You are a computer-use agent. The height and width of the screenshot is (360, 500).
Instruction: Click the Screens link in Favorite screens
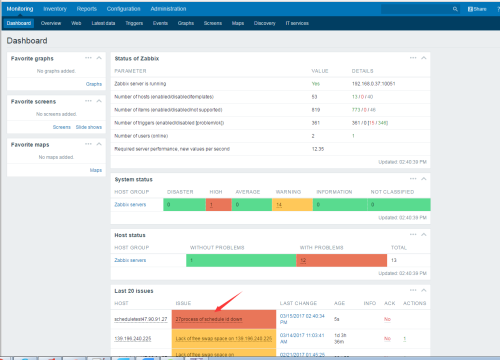(62, 127)
